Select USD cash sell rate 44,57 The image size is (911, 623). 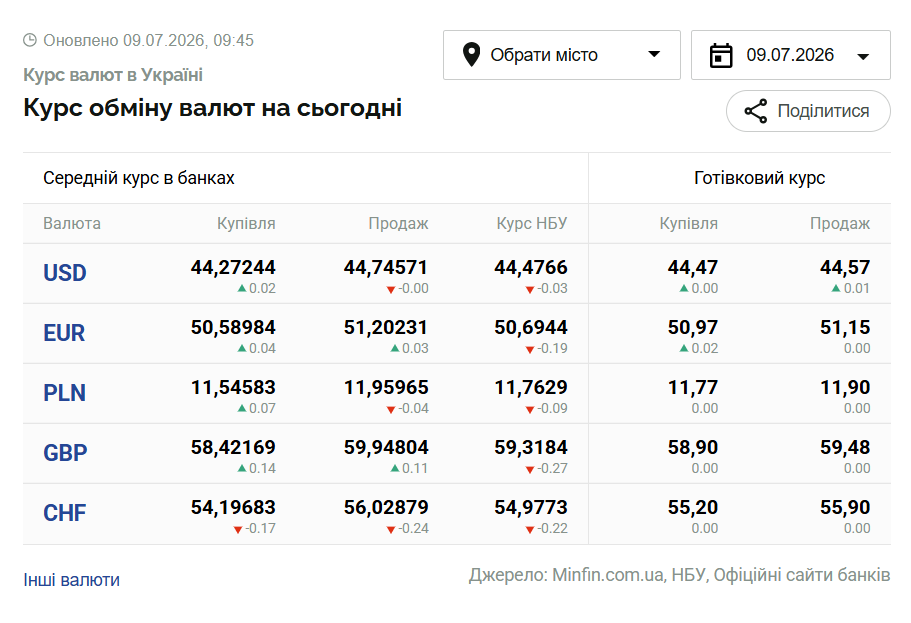click(845, 267)
